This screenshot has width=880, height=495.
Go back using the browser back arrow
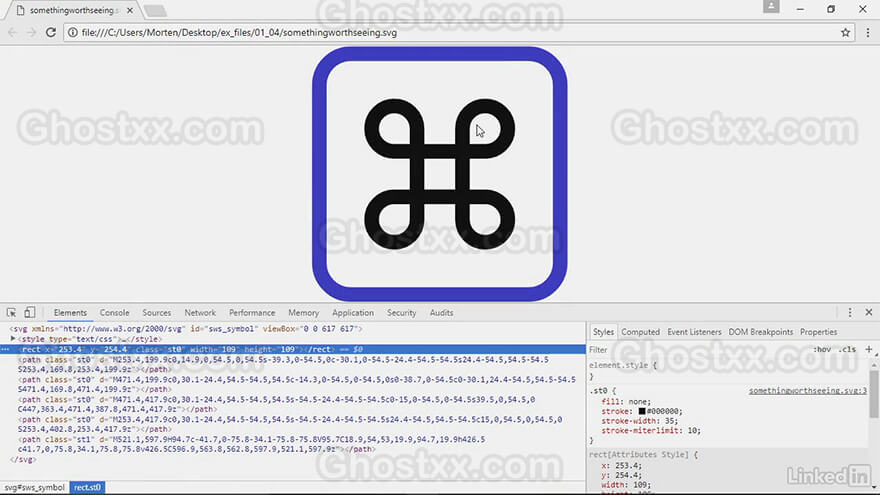click(12, 33)
